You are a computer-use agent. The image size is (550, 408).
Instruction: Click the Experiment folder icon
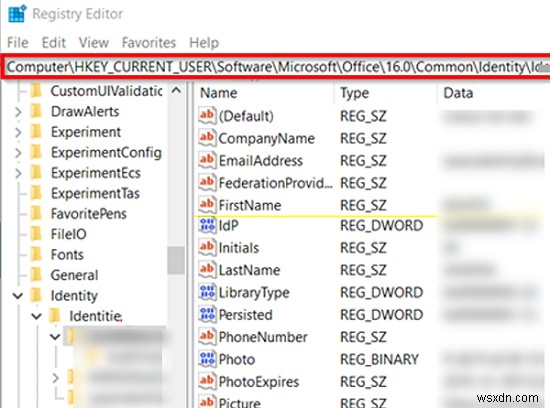pos(36,132)
